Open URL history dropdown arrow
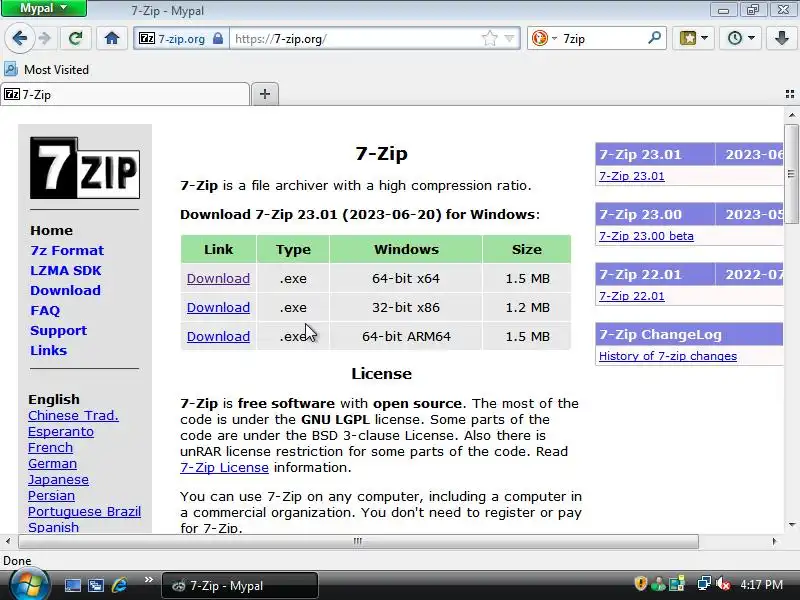Viewport: 800px width, 600px height. [x=509, y=38]
